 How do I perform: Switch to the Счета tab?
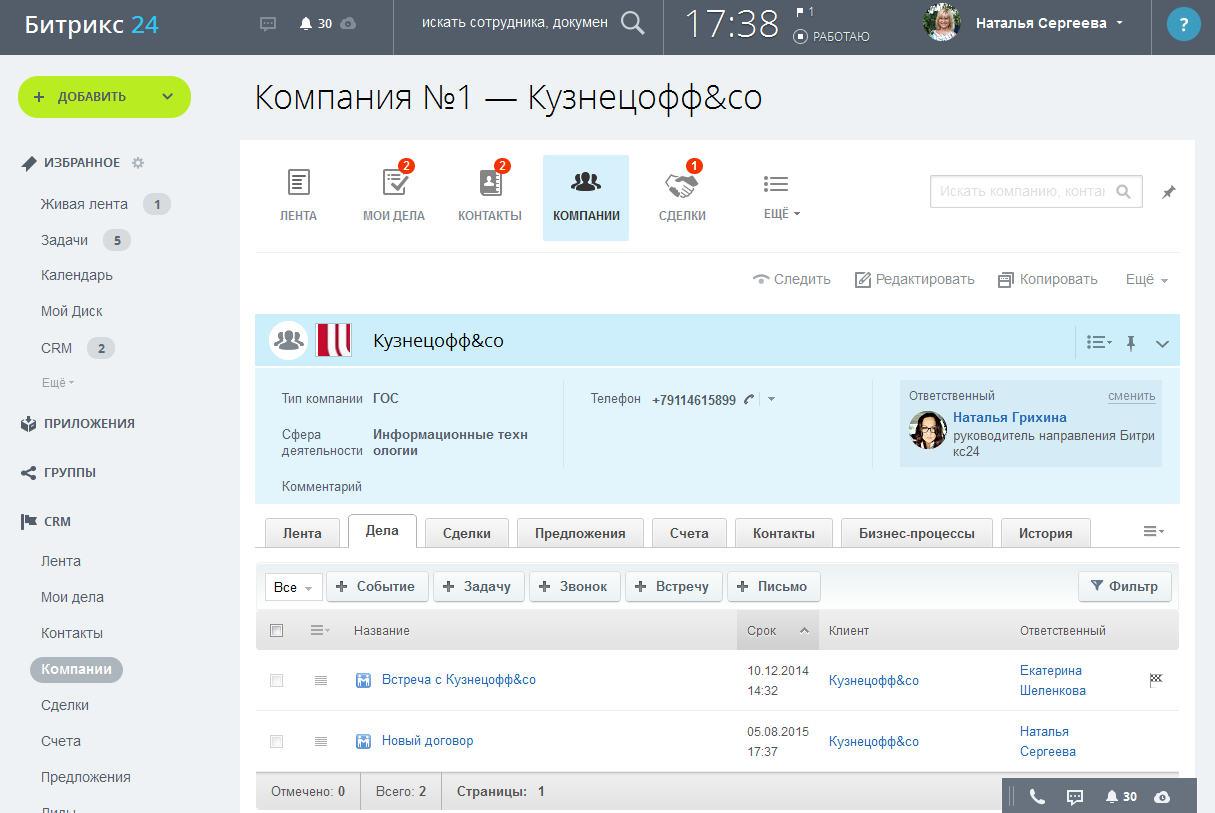pos(689,533)
